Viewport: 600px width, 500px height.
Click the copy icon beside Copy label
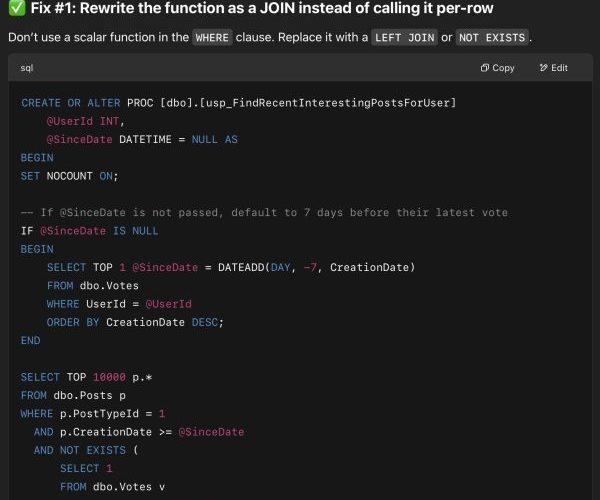484,68
